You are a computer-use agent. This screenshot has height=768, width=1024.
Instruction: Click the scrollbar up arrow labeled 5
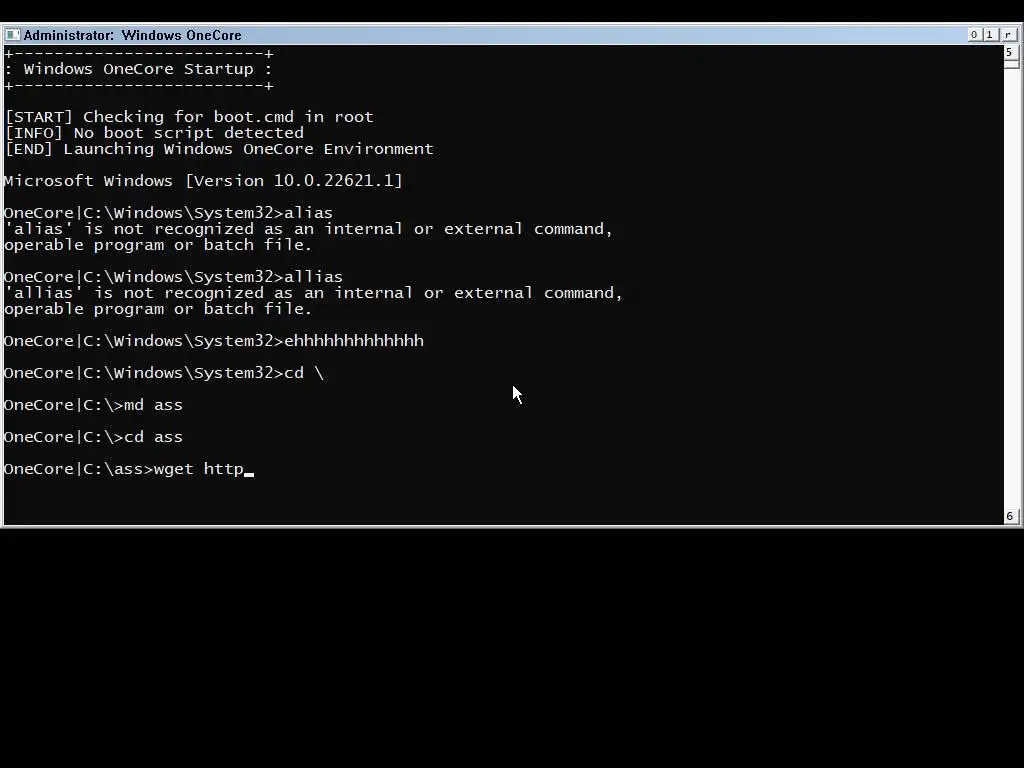tap(1010, 52)
